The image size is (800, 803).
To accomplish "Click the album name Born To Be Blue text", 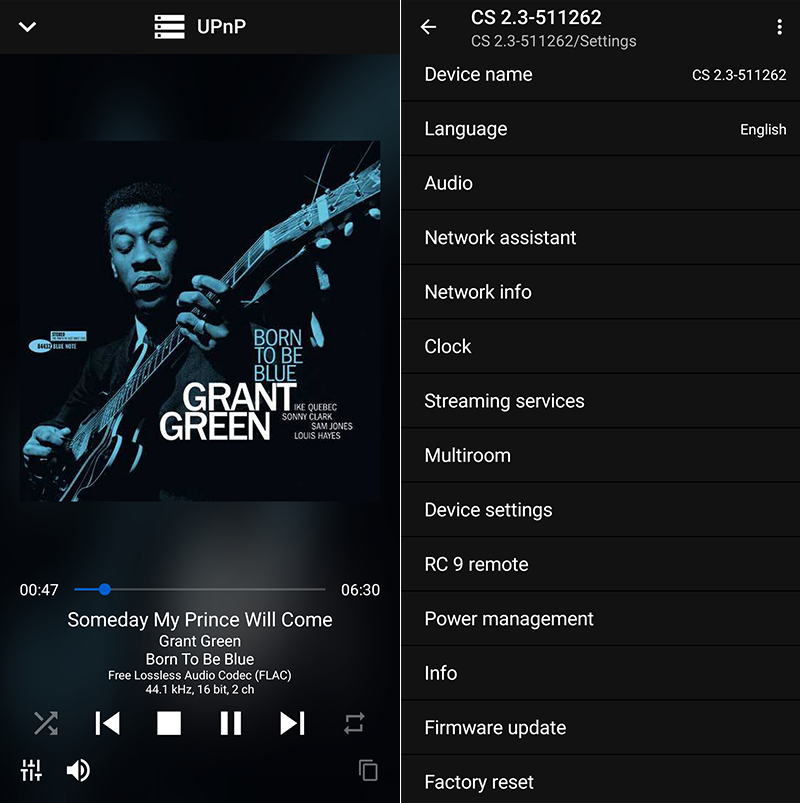I will click(200, 659).
